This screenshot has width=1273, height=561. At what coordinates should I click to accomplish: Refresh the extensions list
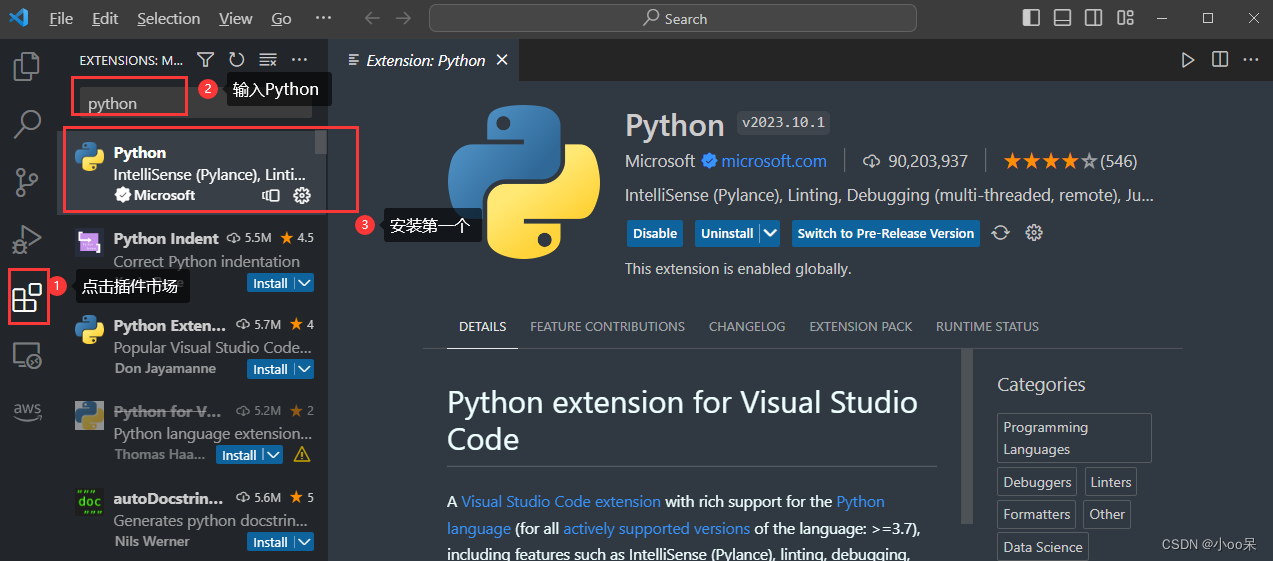click(x=236, y=60)
